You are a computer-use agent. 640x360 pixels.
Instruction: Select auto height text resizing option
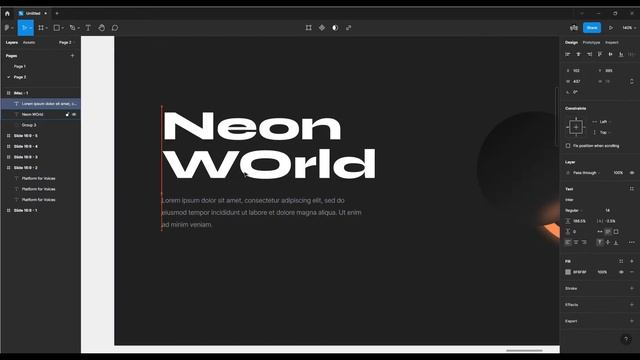pyautogui.click(x=608, y=232)
